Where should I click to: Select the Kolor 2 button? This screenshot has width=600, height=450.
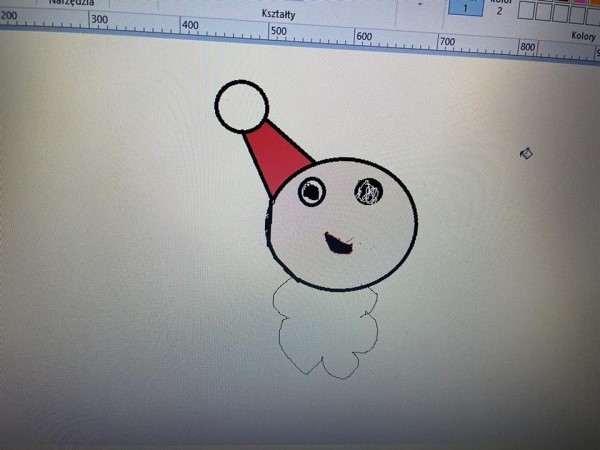(499, 8)
